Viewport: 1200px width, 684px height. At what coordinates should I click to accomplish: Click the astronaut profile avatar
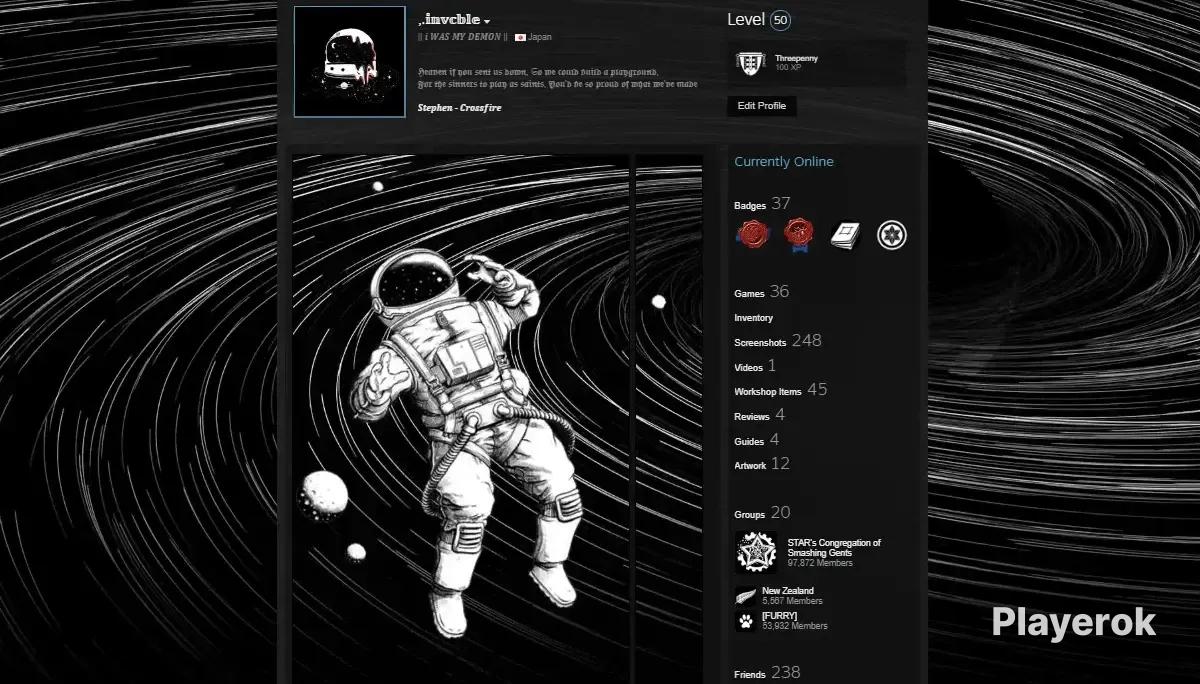(x=349, y=62)
